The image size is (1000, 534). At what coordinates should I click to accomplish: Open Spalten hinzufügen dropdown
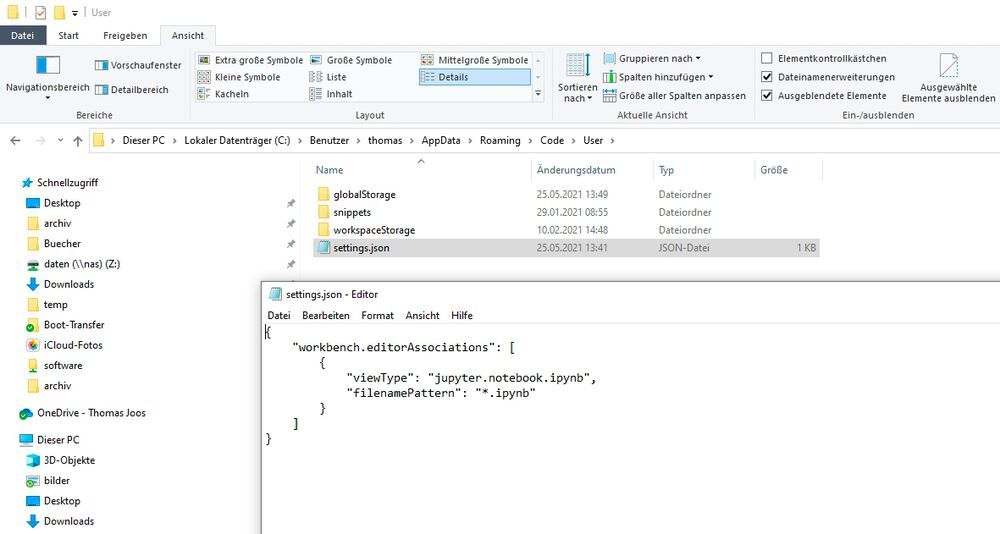point(658,77)
